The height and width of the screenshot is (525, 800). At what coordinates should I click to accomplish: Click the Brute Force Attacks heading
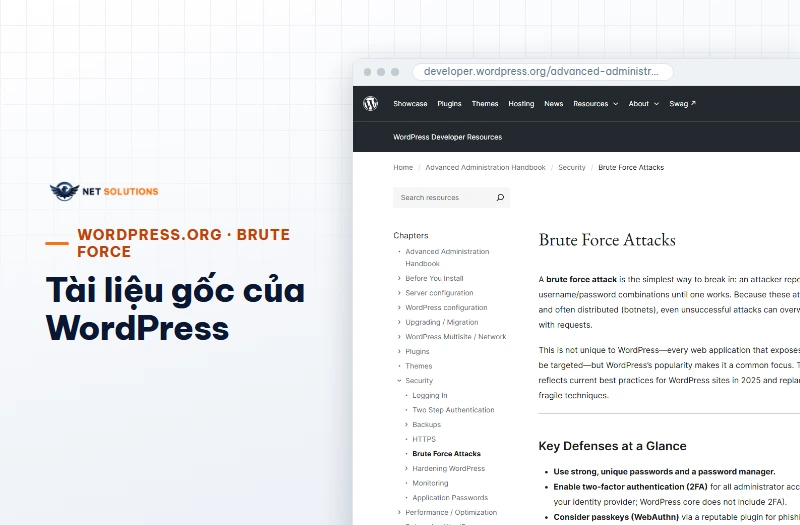[x=607, y=240]
